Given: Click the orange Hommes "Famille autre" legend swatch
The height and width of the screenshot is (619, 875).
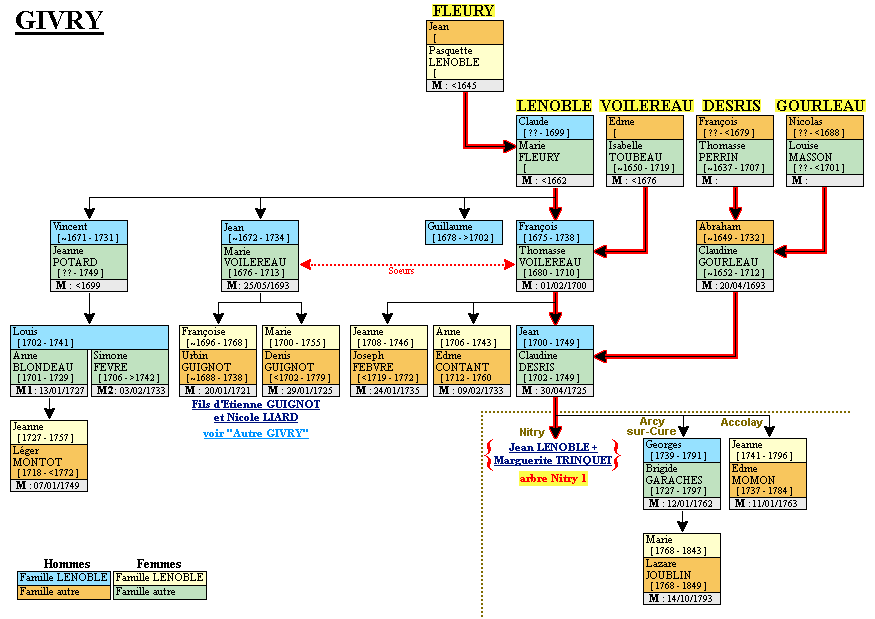Looking at the screenshot, I should [63, 591].
